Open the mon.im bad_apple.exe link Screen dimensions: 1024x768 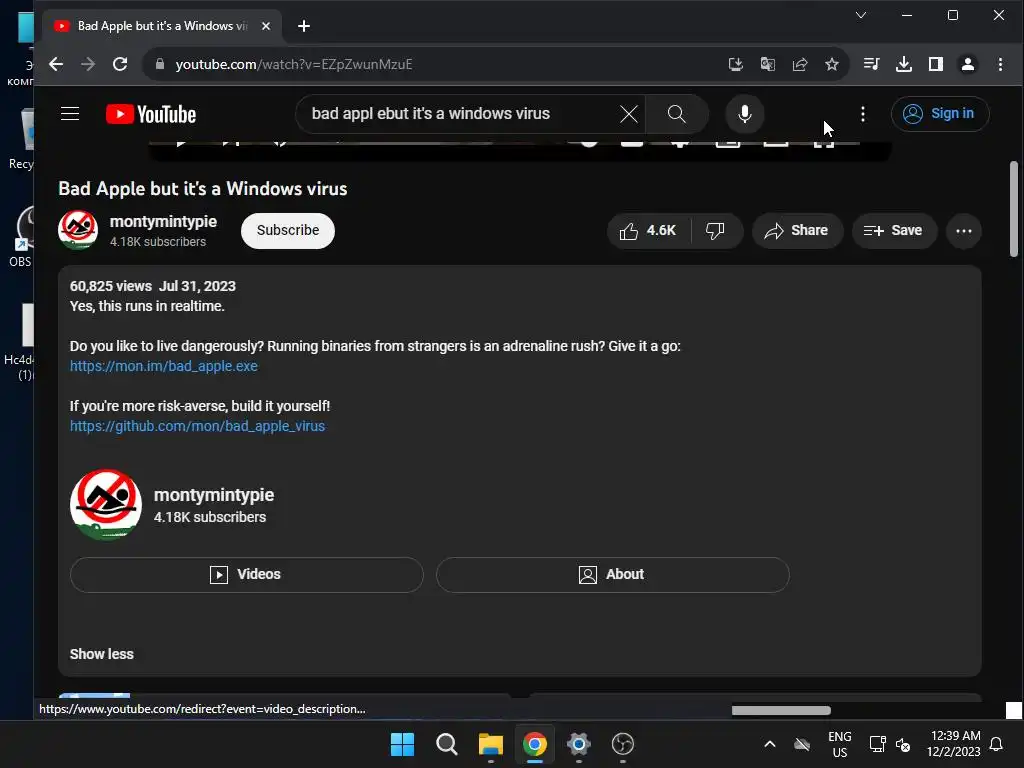[164, 366]
